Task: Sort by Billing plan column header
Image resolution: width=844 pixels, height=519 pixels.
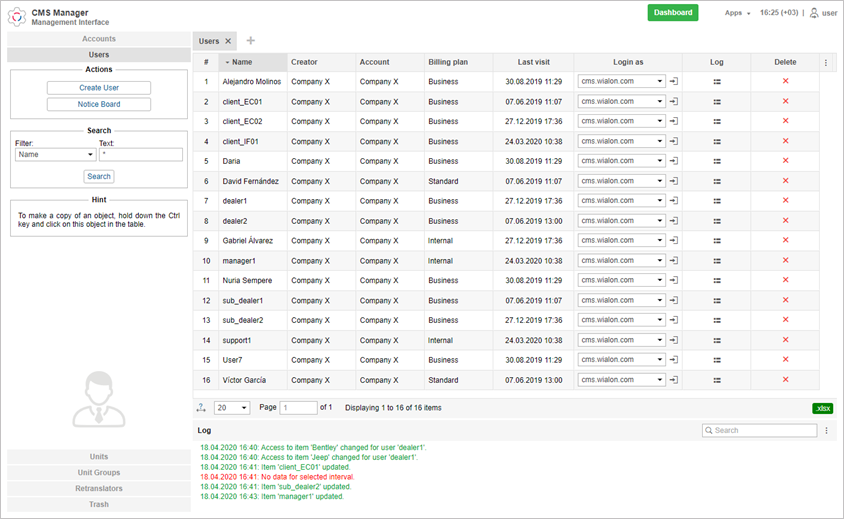Action: (458, 62)
